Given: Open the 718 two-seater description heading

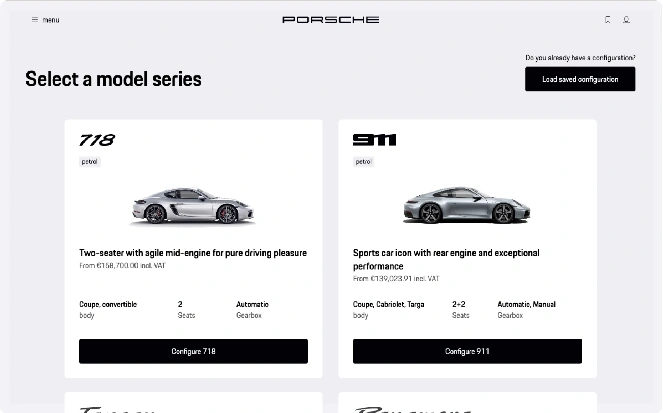Looking at the screenshot, I should [x=193, y=253].
